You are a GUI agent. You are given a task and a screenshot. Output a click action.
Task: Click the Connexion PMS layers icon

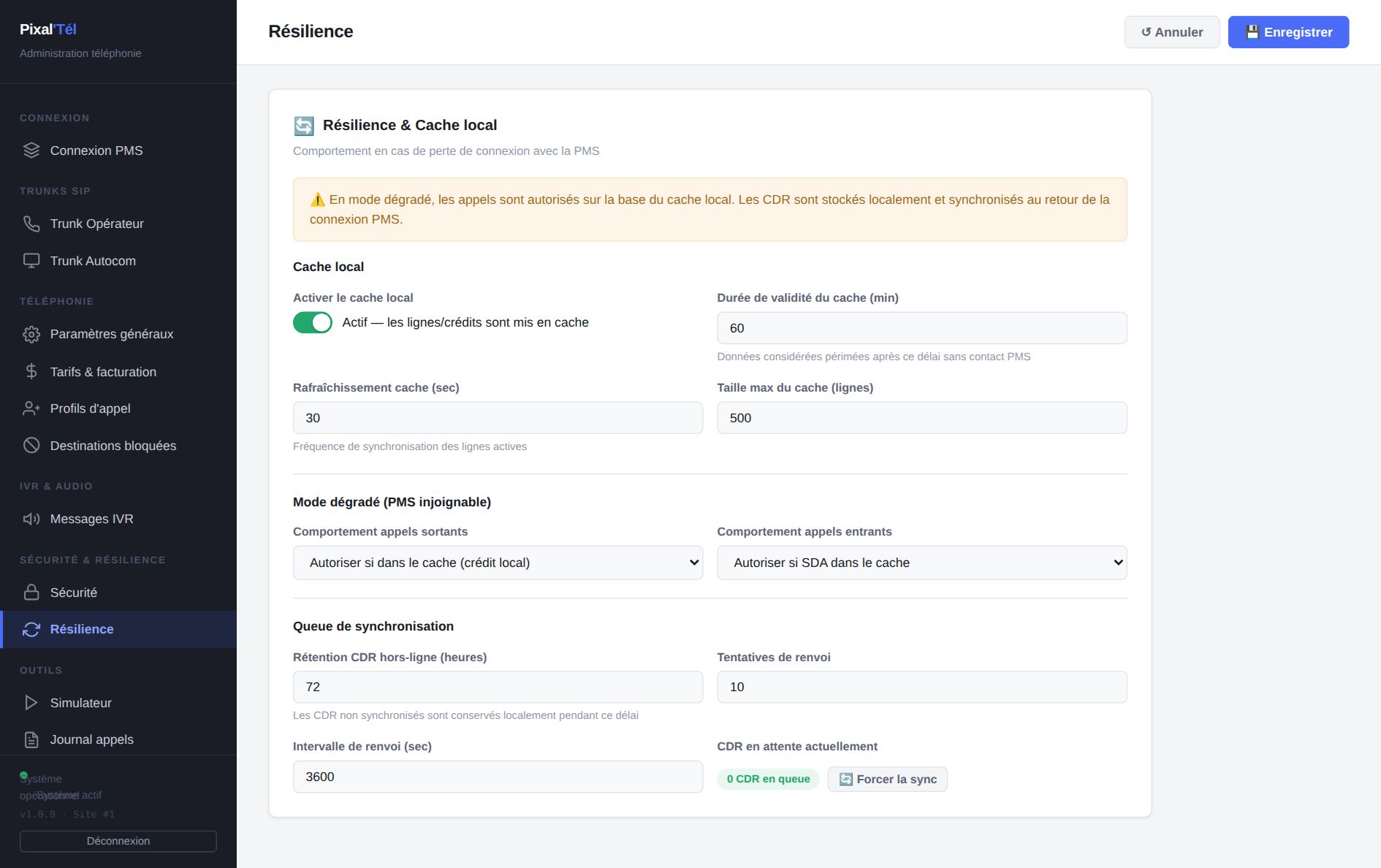31,151
